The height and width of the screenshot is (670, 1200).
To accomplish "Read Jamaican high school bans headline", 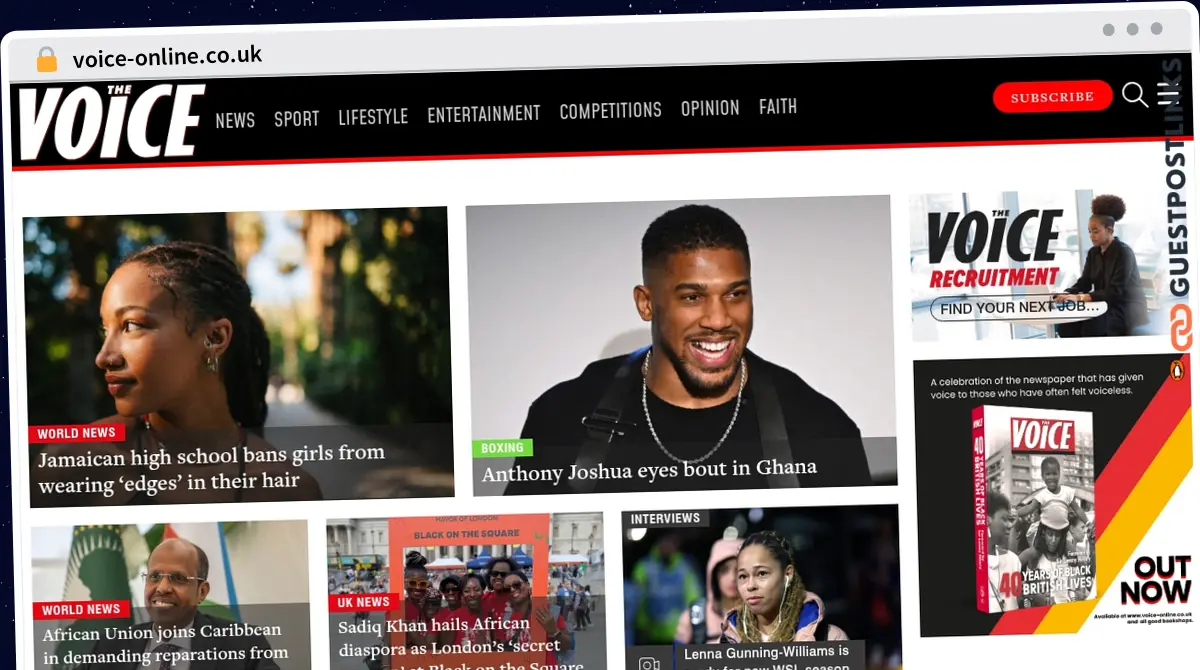I will pos(211,468).
